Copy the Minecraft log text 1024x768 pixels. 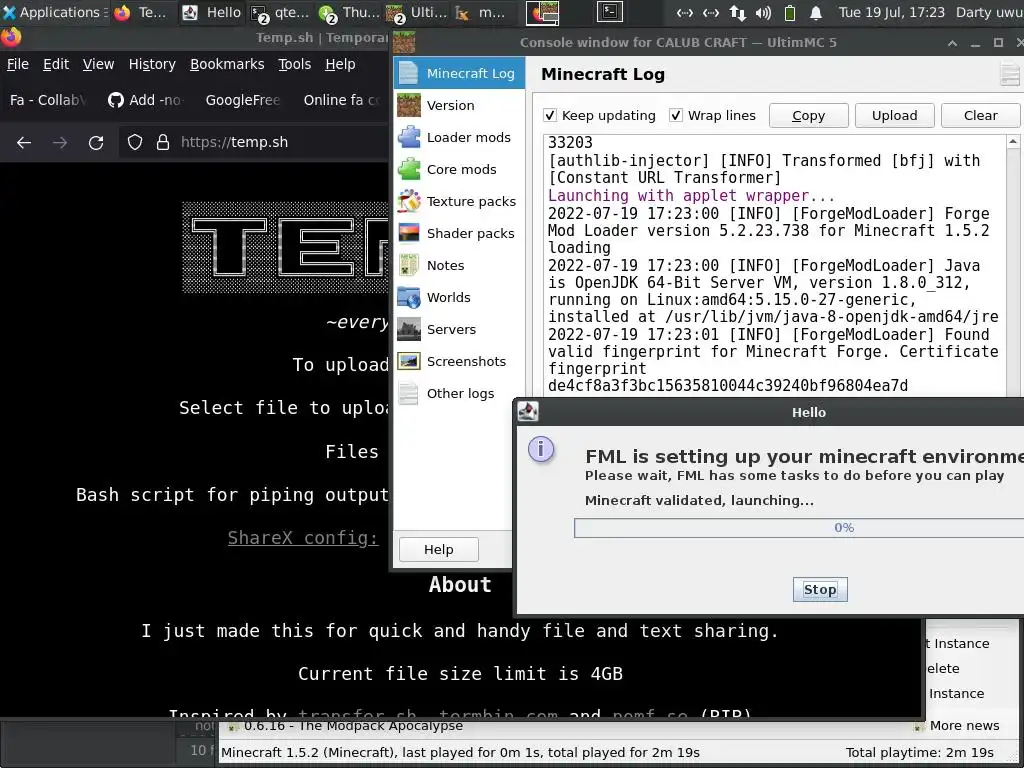tap(808, 116)
